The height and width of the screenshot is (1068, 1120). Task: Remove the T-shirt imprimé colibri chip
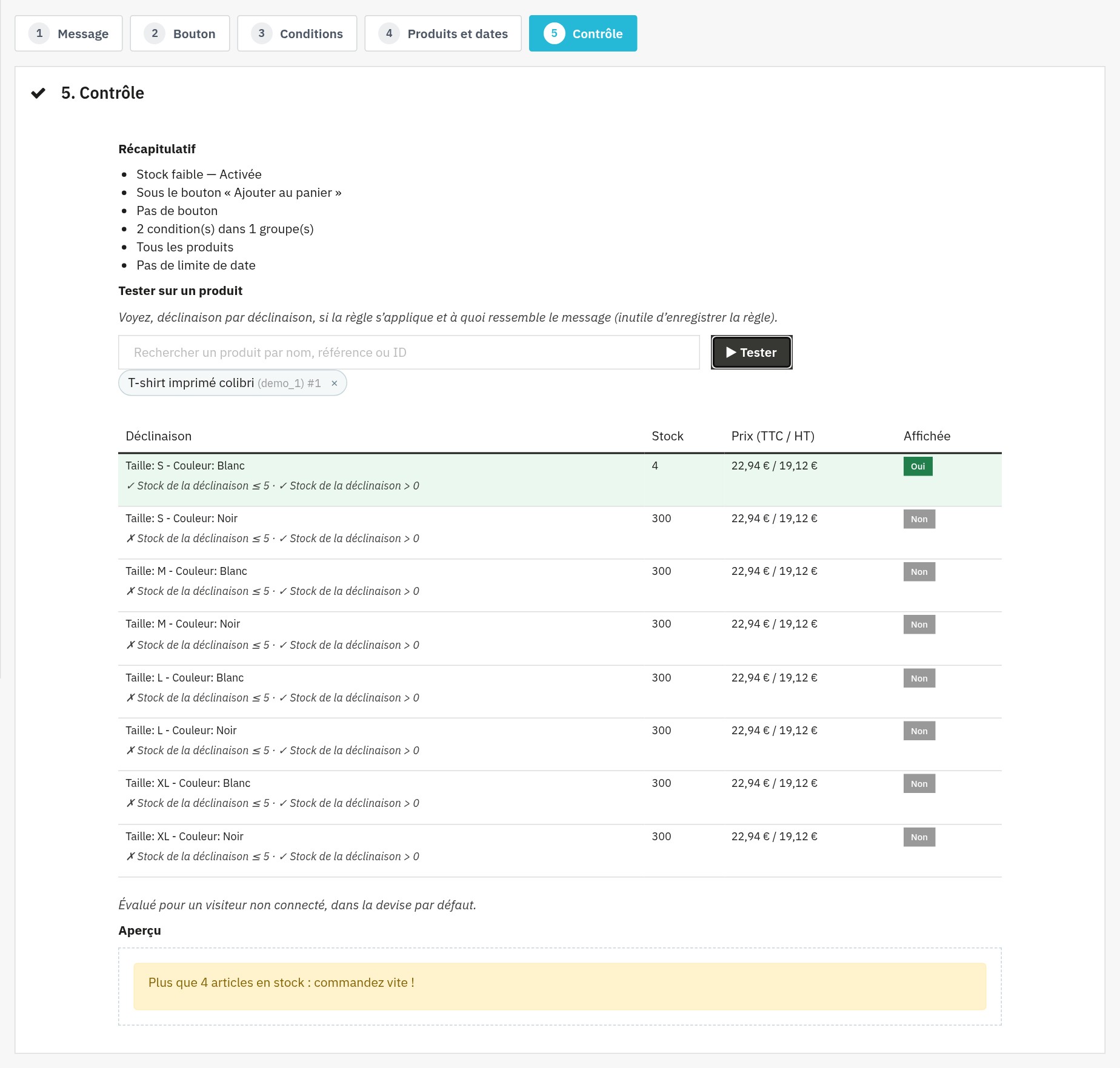(334, 383)
